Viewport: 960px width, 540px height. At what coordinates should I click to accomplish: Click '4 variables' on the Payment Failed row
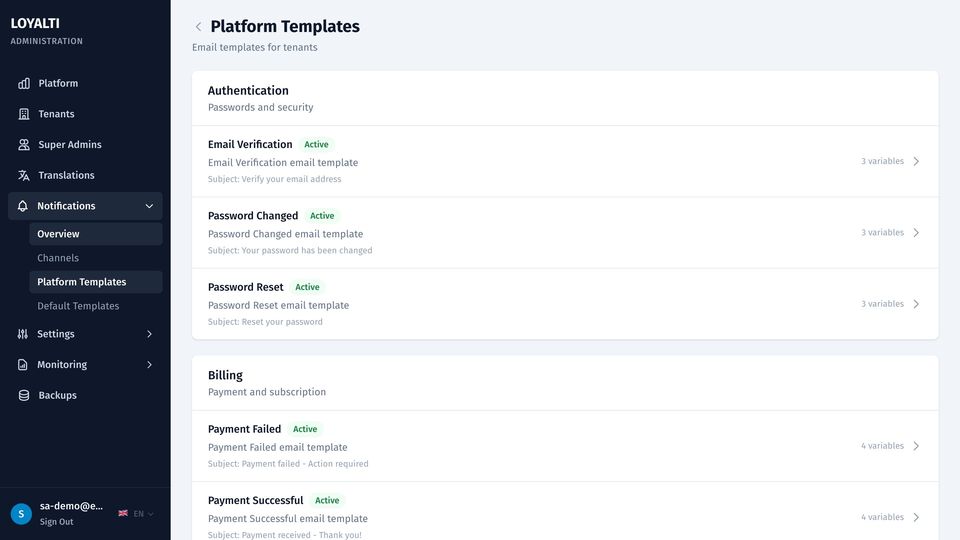point(882,446)
